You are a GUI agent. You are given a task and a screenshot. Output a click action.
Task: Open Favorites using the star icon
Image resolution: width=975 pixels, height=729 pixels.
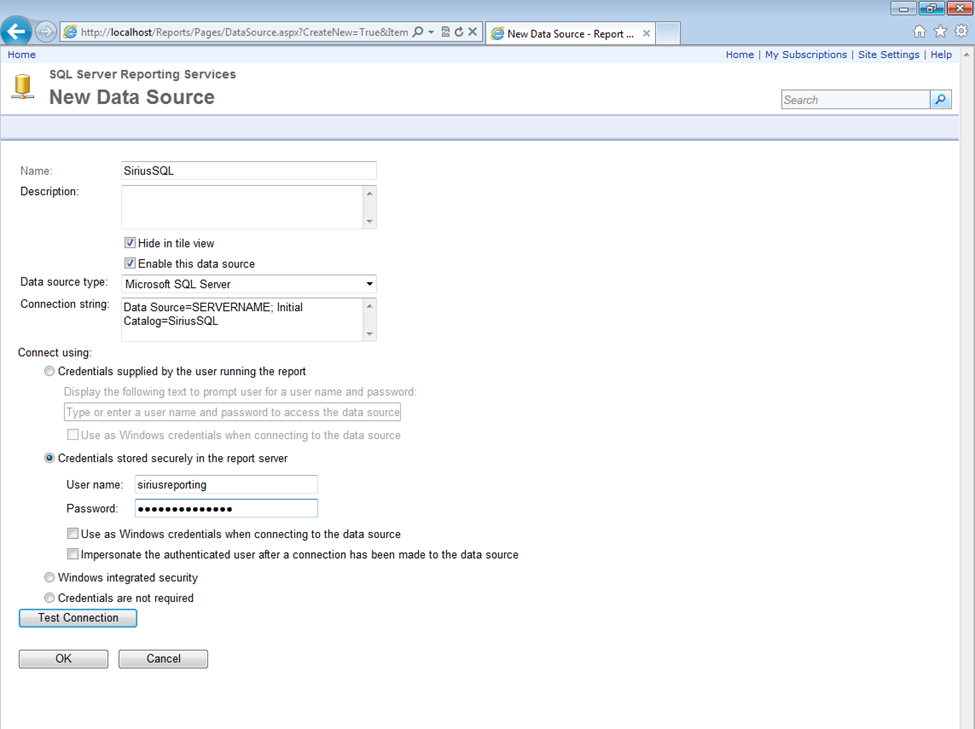(940, 32)
